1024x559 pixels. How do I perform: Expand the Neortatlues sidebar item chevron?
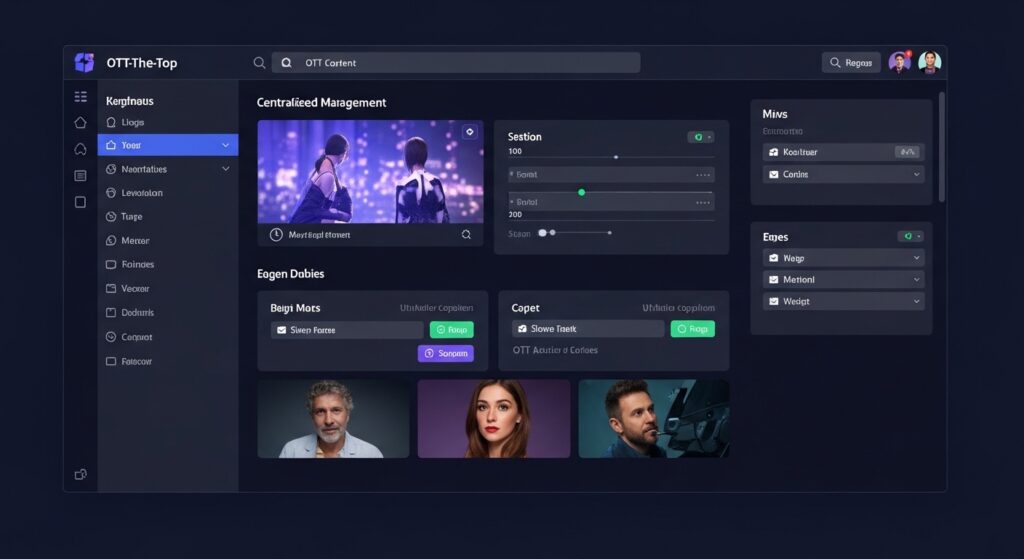(x=226, y=169)
